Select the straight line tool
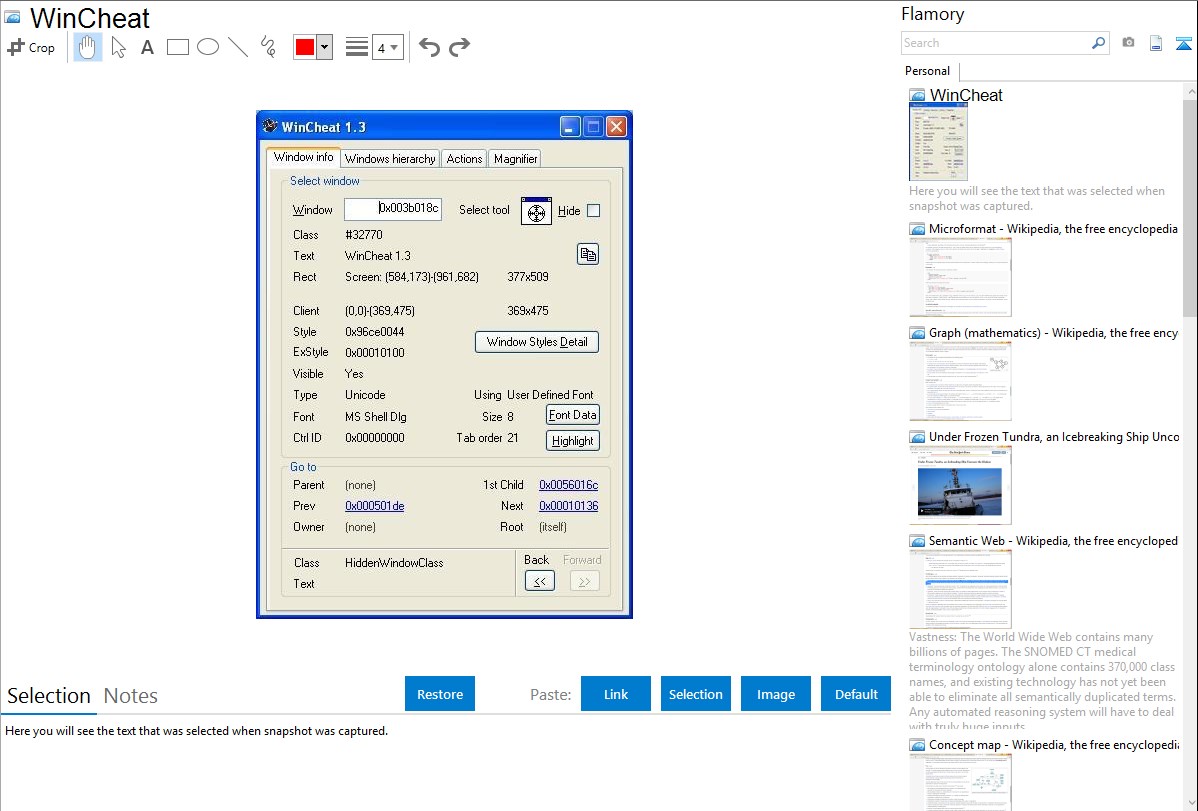 click(x=238, y=47)
